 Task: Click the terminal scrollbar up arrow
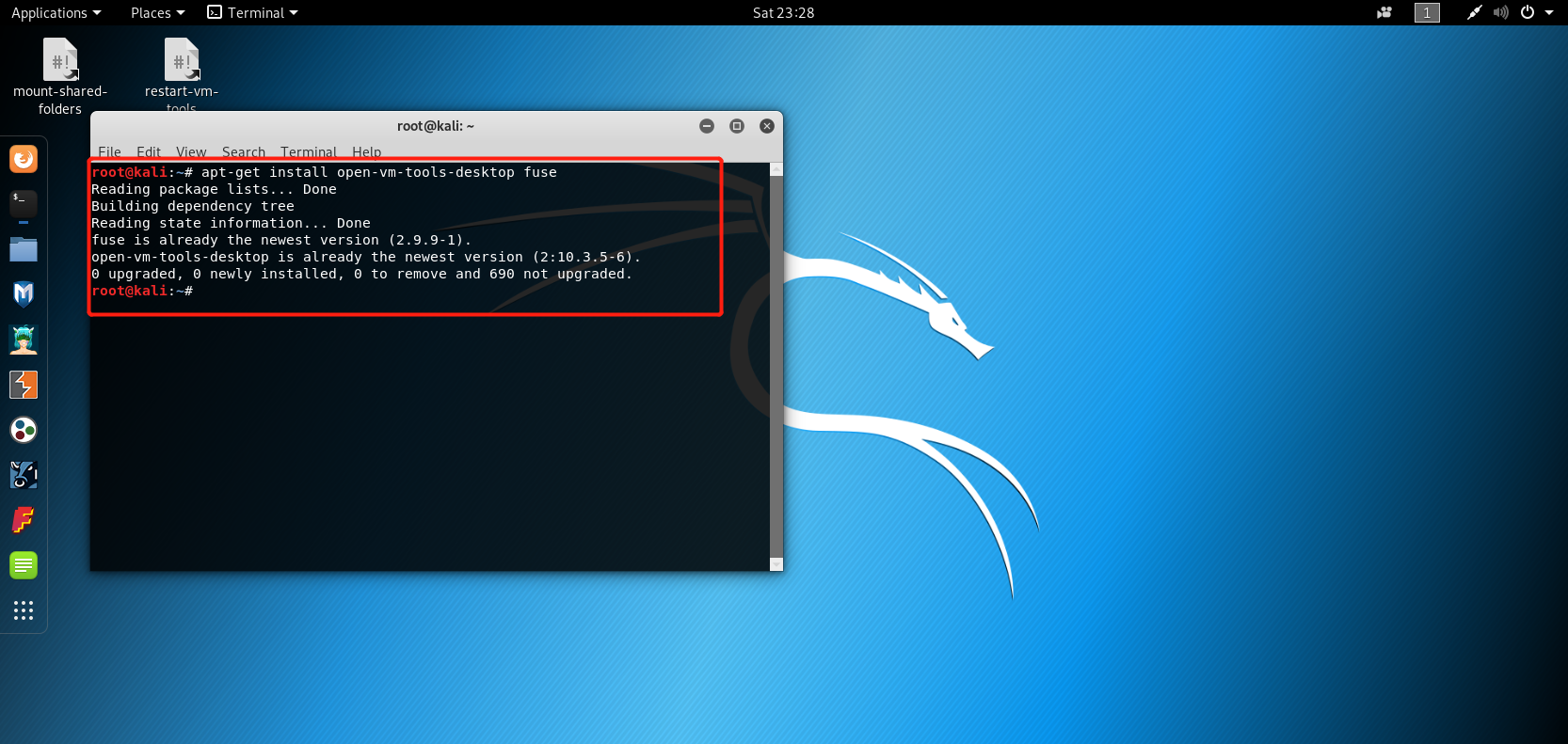(776, 169)
